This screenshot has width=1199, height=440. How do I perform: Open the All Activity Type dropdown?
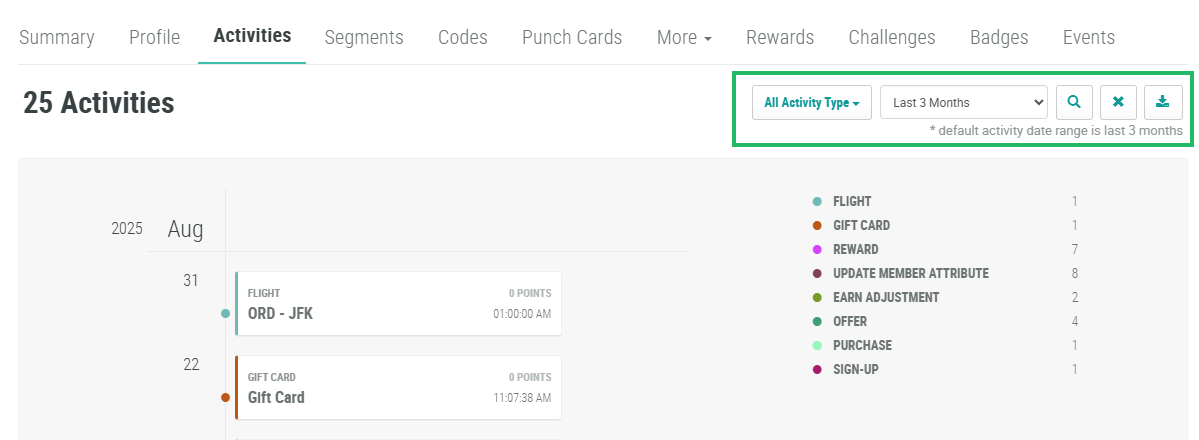tap(811, 102)
